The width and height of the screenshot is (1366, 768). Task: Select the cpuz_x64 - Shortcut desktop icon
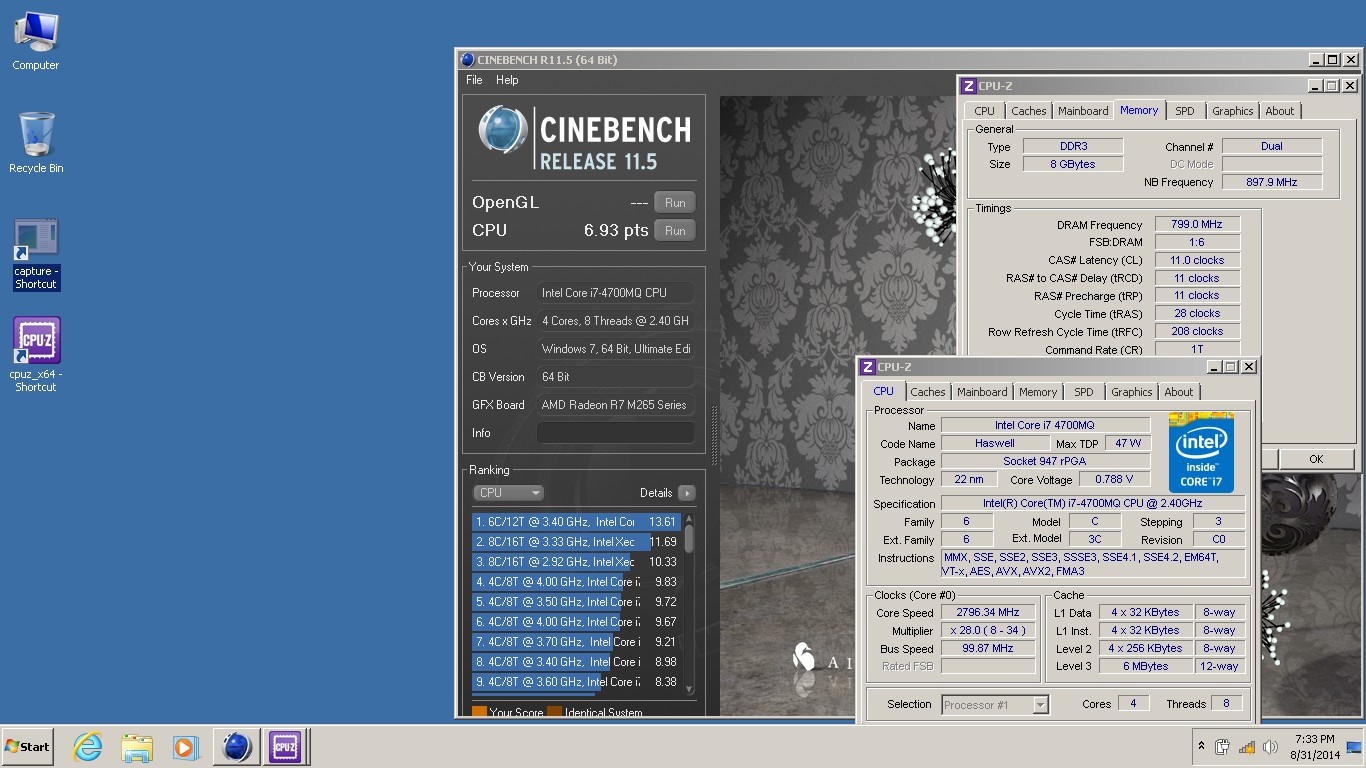point(36,355)
